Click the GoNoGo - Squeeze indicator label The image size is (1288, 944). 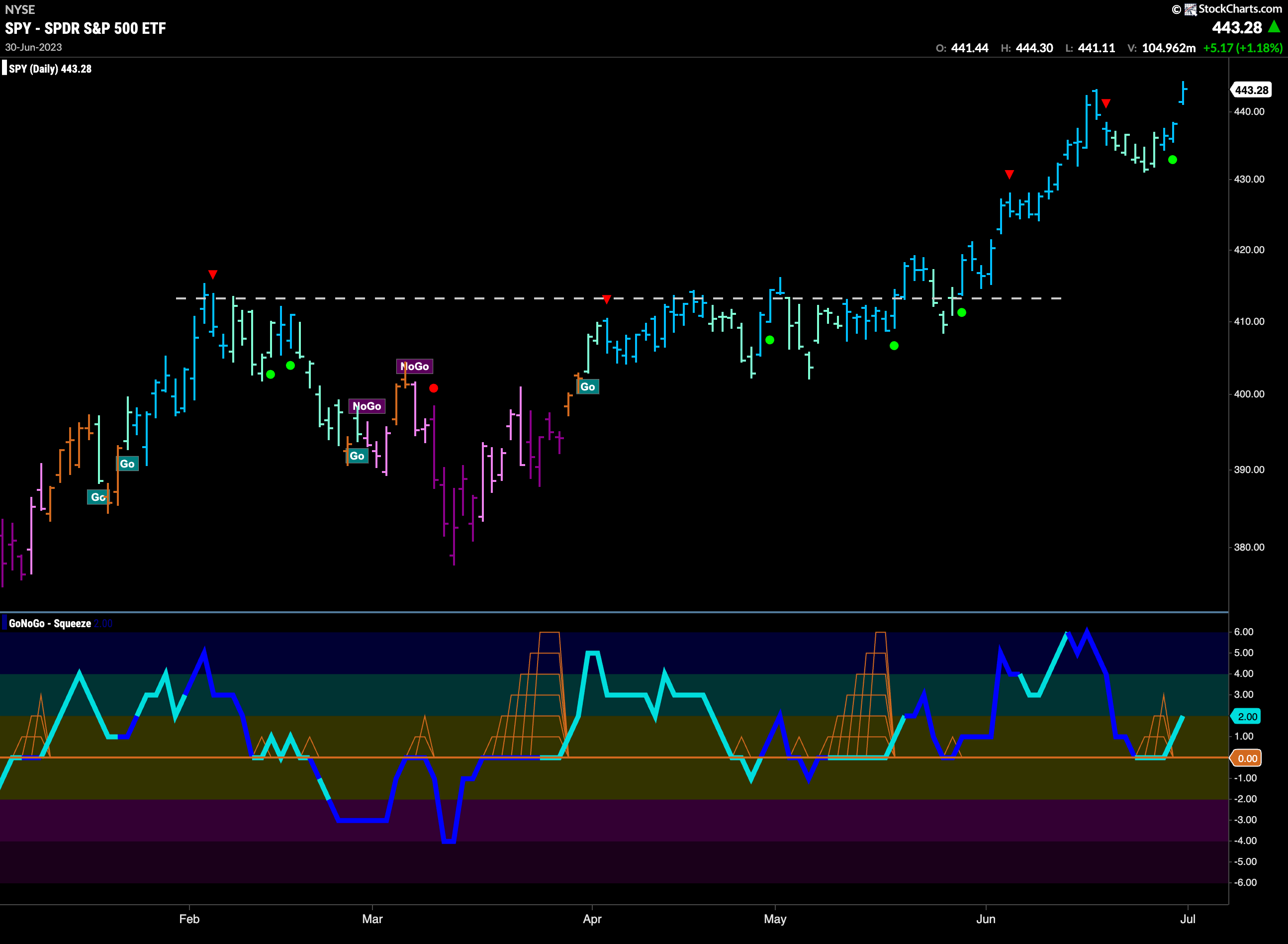coord(50,623)
